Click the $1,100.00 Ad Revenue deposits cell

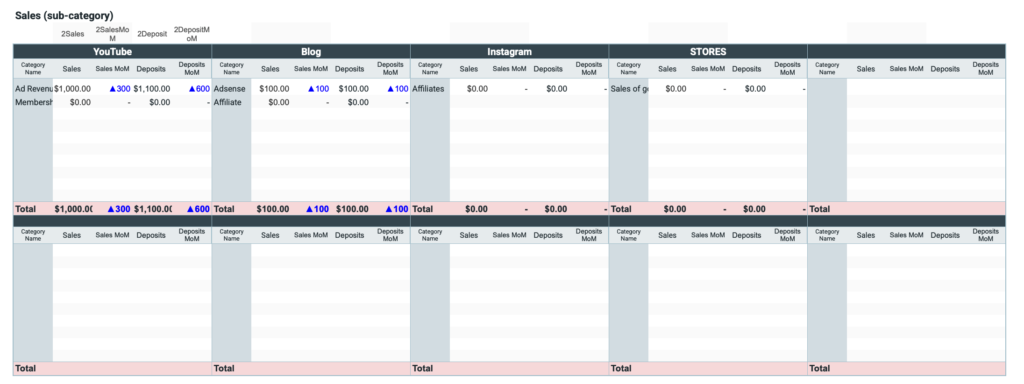click(x=152, y=89)
